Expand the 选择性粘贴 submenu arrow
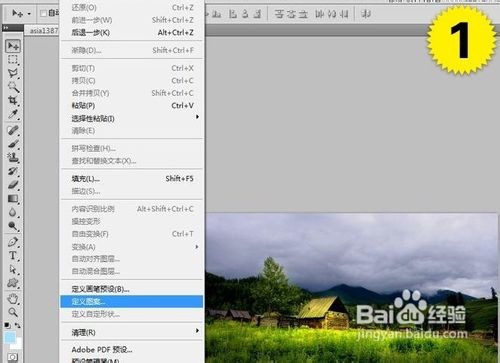This screenshot has width=500, height=363. pos(197,117)
